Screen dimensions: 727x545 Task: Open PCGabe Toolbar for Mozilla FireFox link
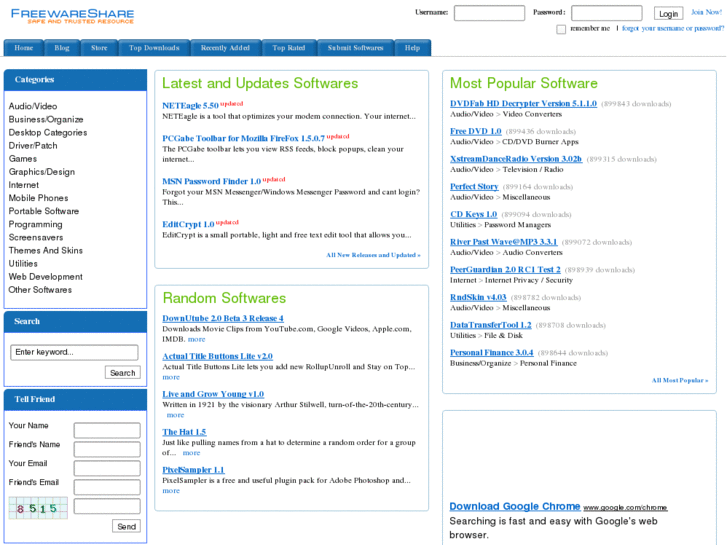(x=243, y=138)
